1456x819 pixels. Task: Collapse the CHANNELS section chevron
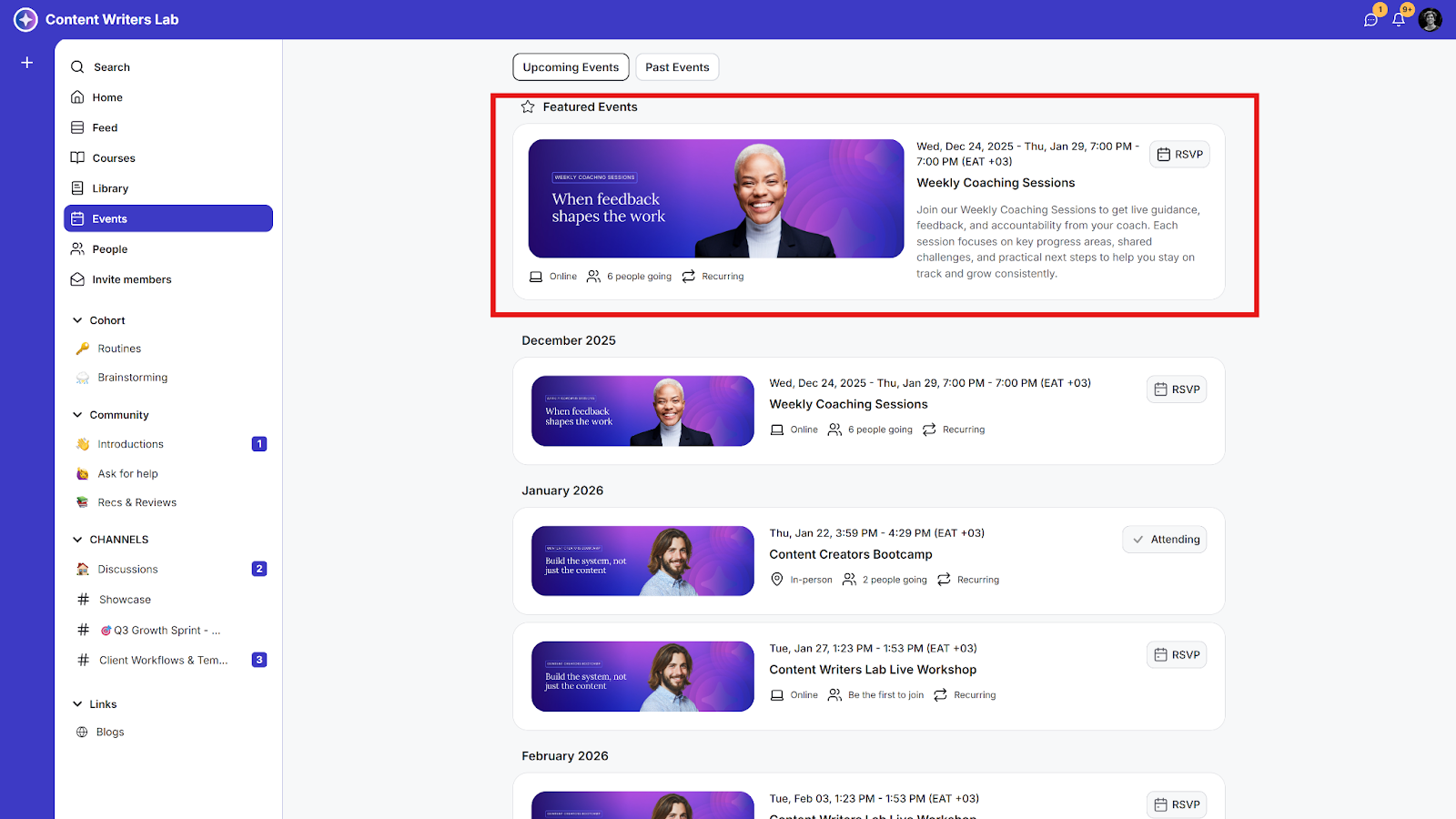click(x=77, y=540)
